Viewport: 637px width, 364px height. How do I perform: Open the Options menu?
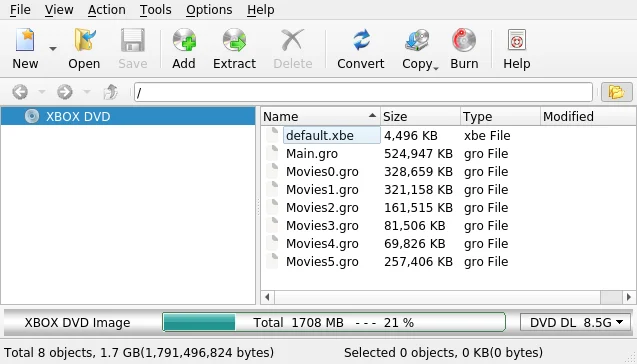[x=209, y=10]
